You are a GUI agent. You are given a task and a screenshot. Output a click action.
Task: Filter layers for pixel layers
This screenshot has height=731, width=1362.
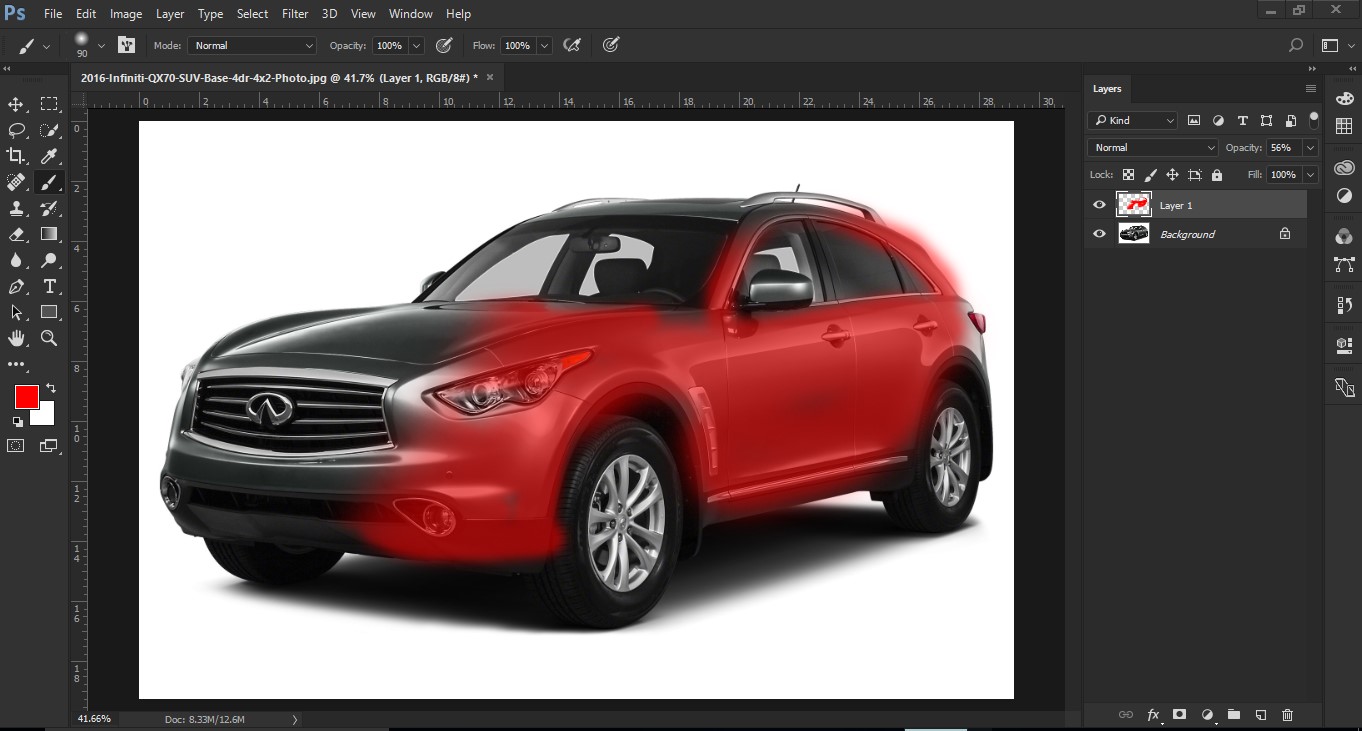(x=1194, y=120)
